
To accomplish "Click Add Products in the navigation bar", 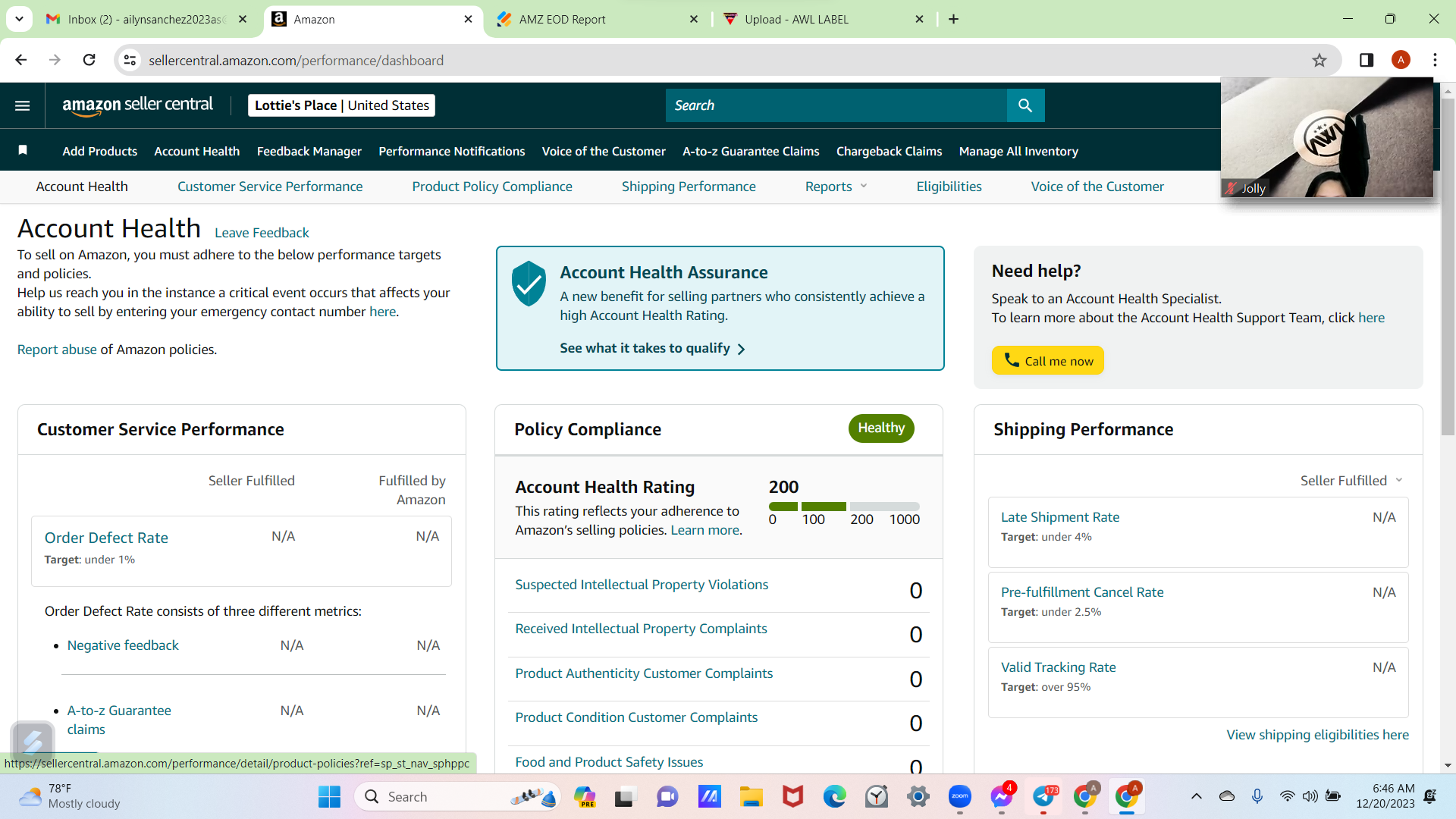I will tap(99, 152).
